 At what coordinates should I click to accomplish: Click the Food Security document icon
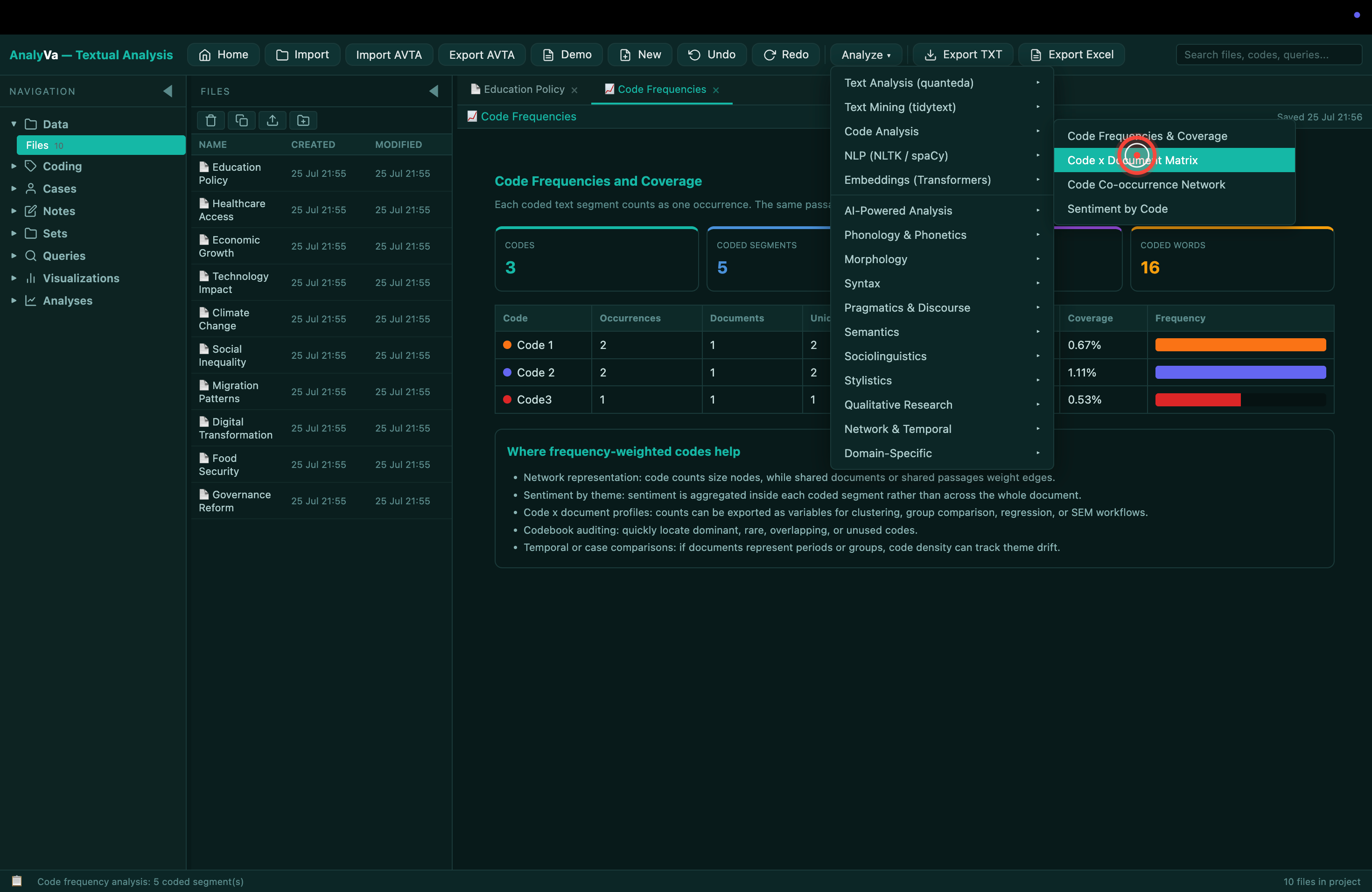[x=204, y=458]
